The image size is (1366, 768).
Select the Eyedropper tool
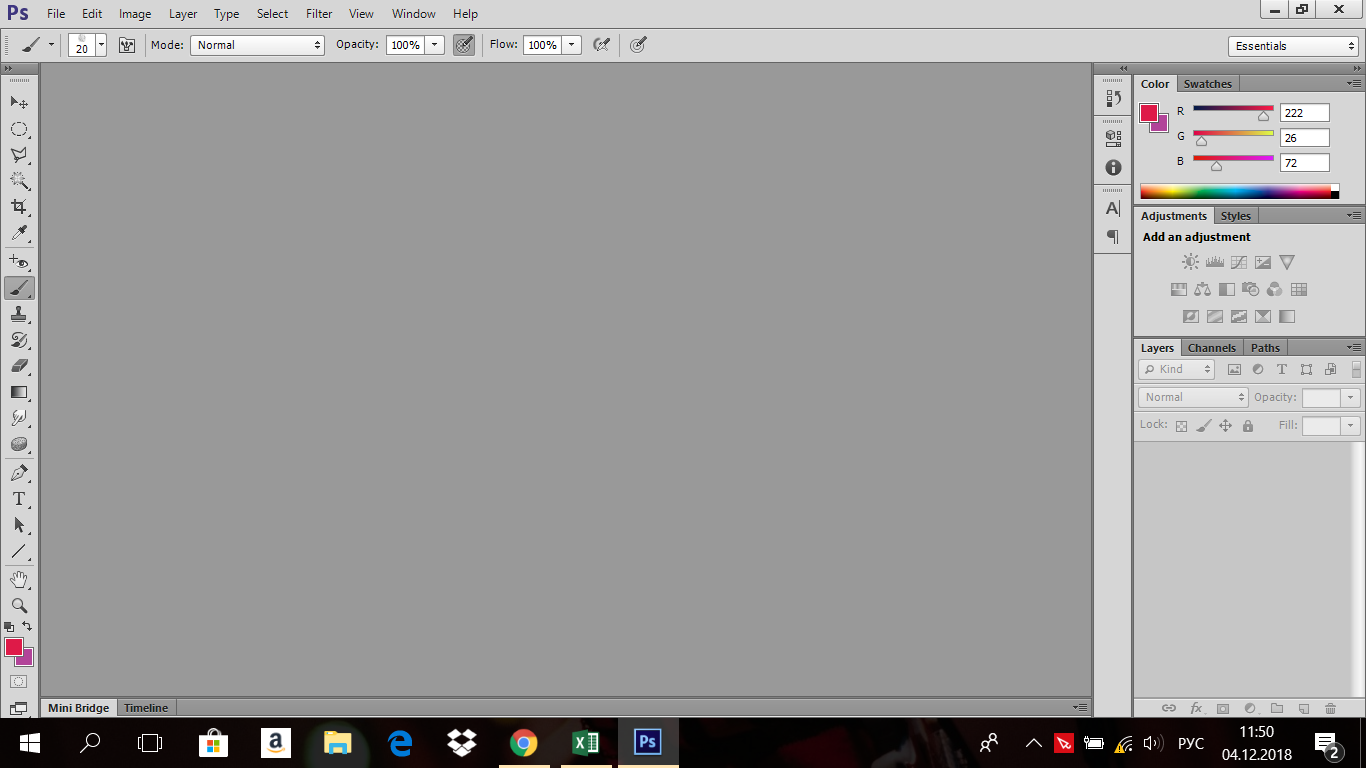(x=19, y=233)
